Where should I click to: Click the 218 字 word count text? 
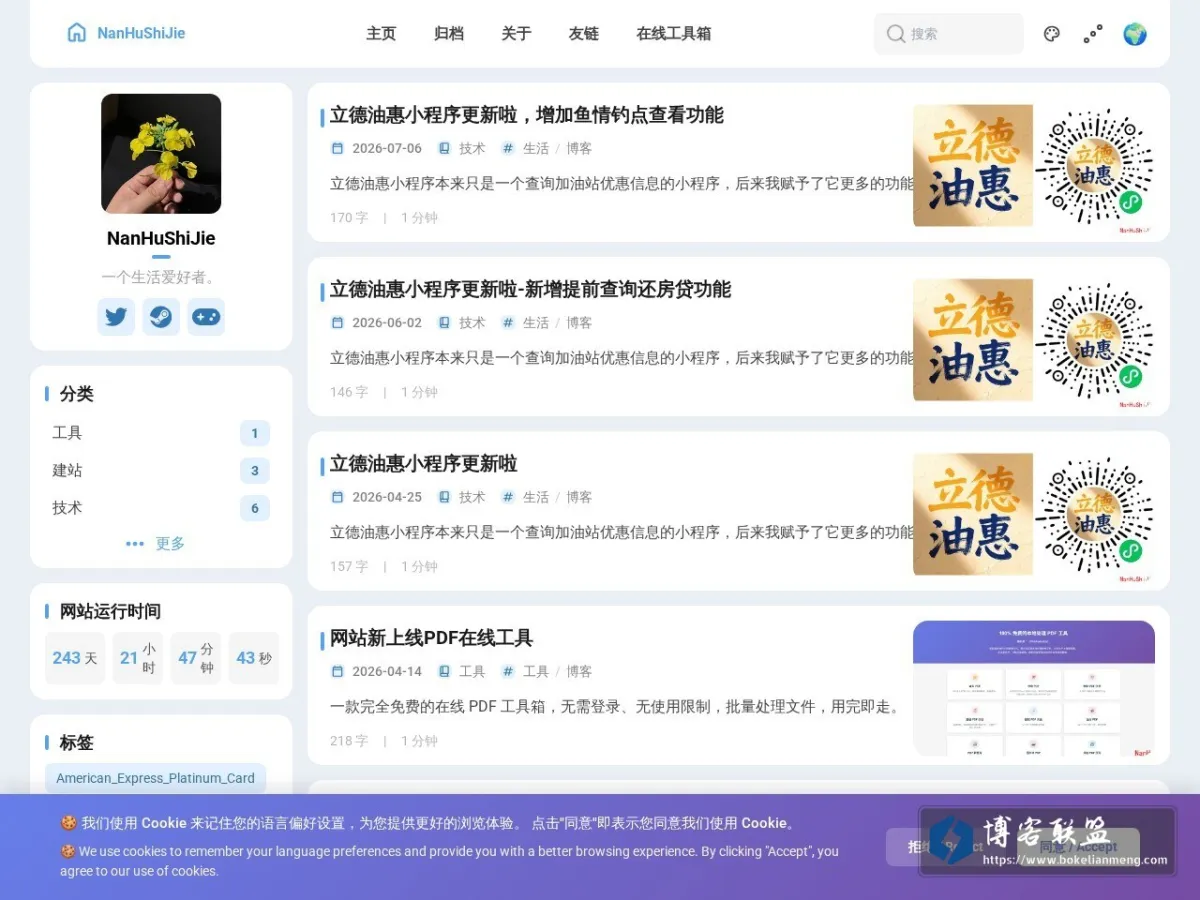pos(349,741)
